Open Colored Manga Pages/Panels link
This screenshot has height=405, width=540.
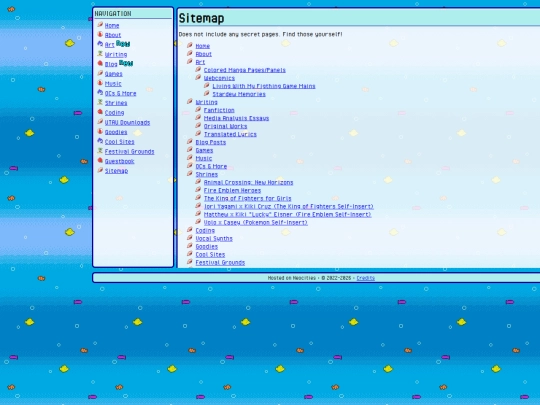(245, 70)
